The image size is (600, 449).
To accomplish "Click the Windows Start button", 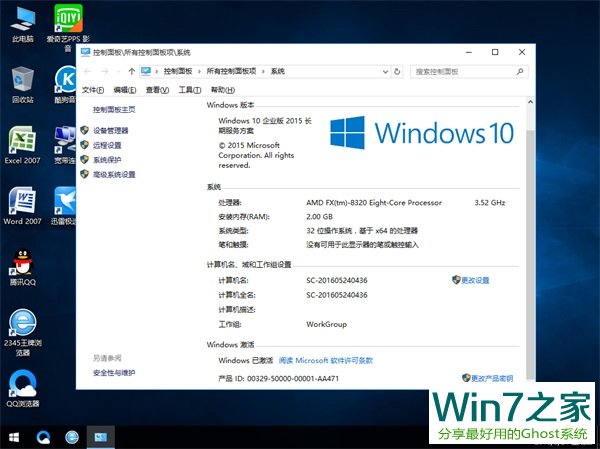I will coord(14,437).
